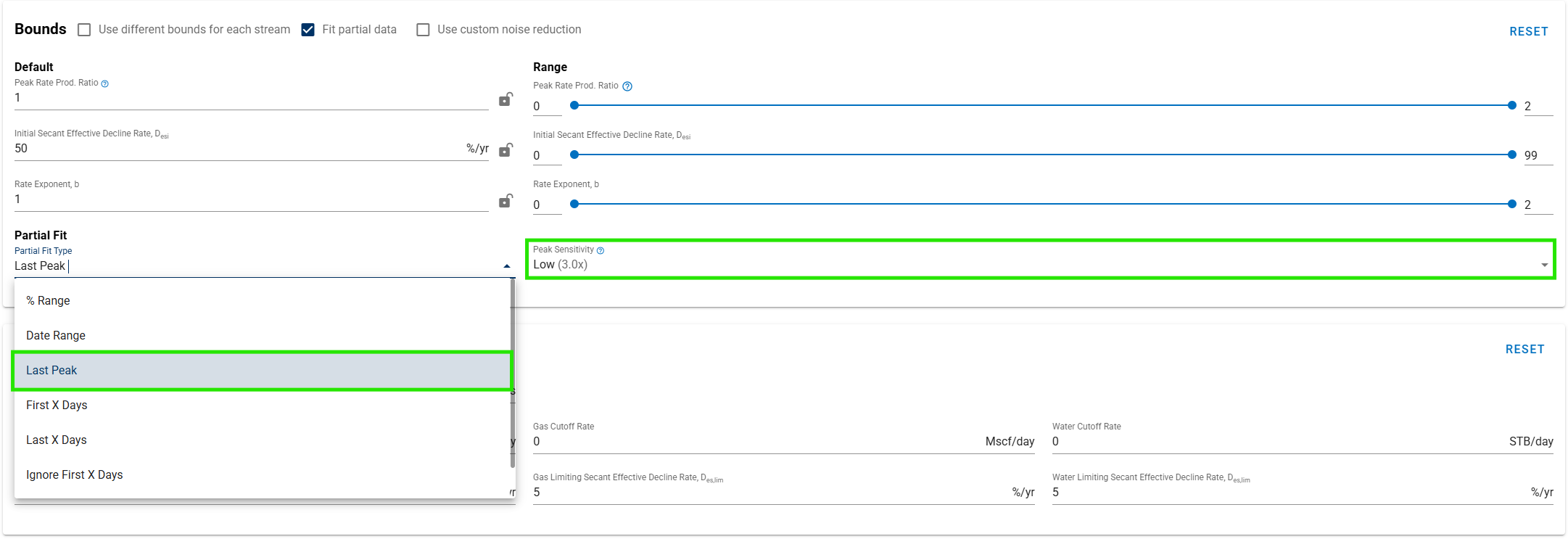Image resolution: width=1568 pixels, height=539 pixels.
Task: Choose Date Range option
Action: (x=56, y=335)
